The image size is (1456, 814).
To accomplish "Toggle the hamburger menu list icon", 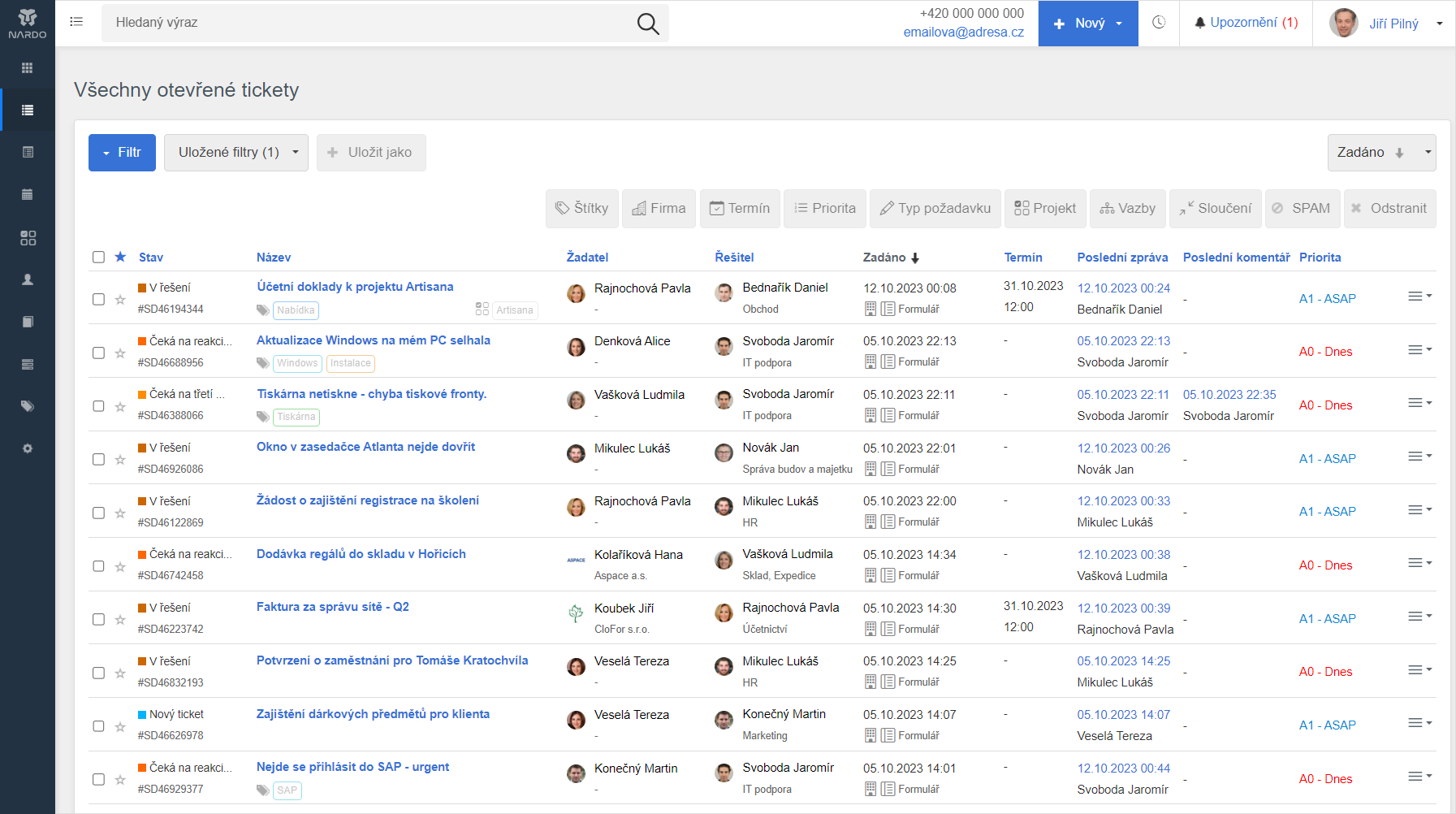I will 76,22.
